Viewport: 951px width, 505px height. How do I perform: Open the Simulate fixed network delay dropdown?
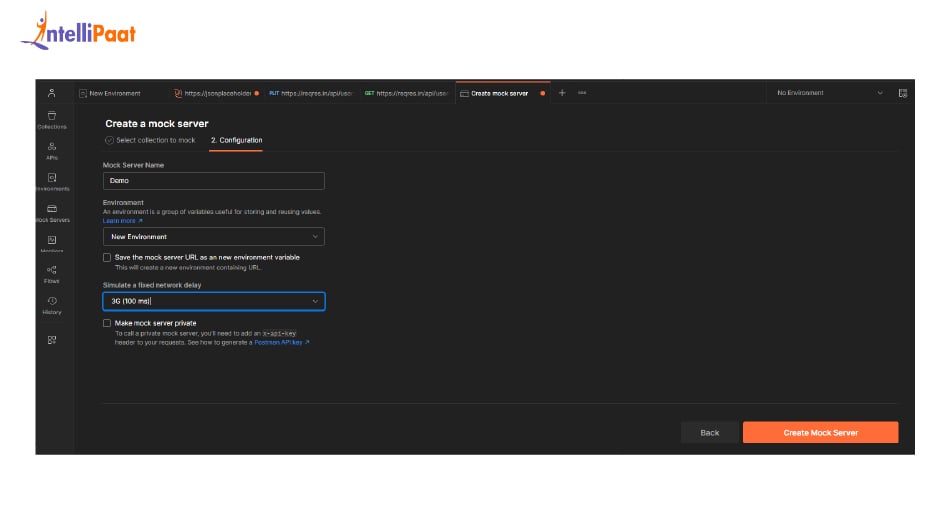point(213,301)
